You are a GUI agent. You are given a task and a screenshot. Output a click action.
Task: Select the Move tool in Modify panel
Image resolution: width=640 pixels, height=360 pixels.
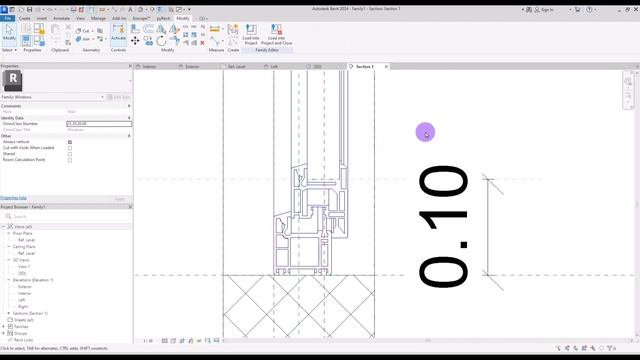[135, 40]
